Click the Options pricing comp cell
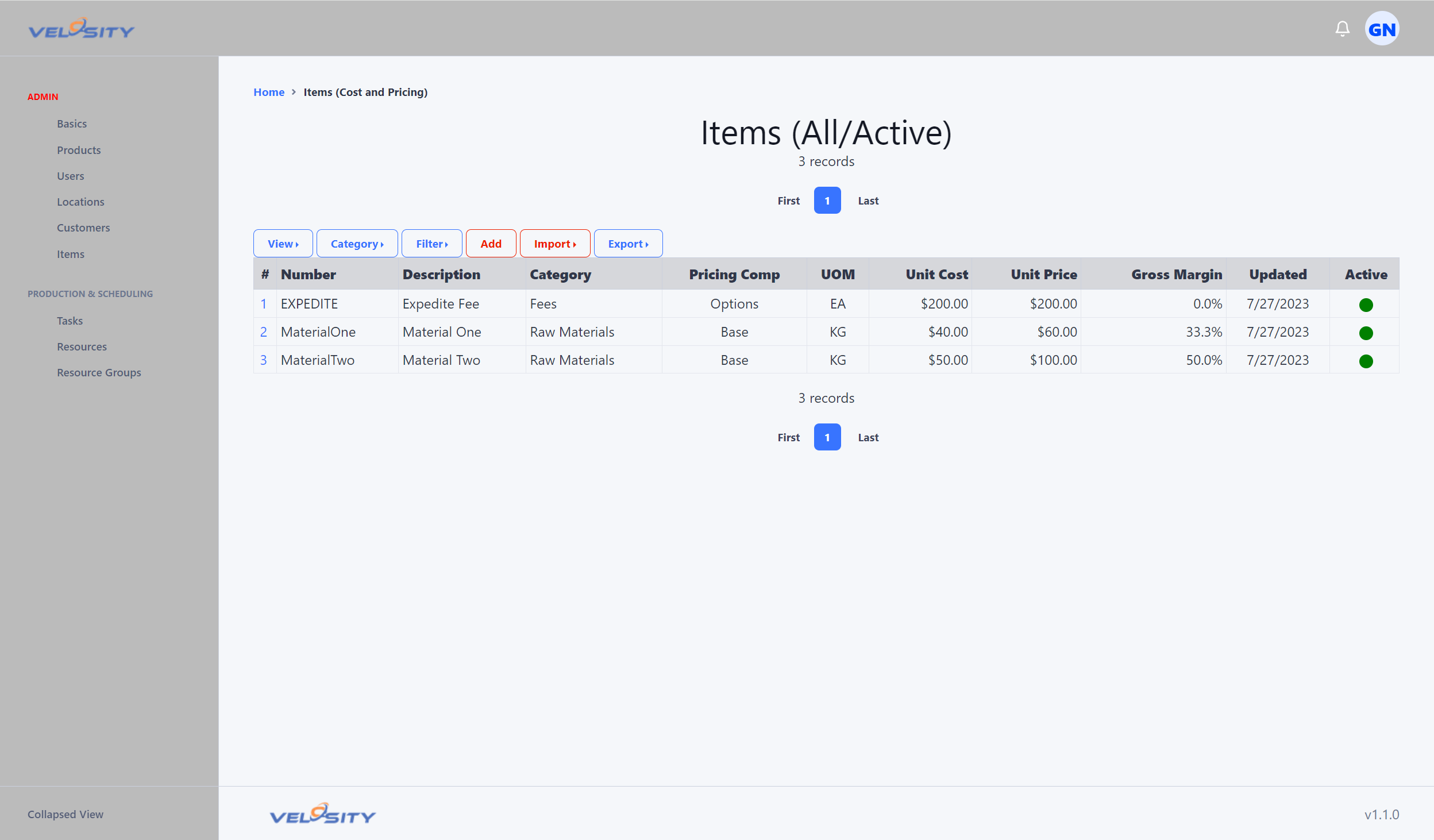Image resolution: width=1434 pixels, height=840 pixels. coord(734,304)
